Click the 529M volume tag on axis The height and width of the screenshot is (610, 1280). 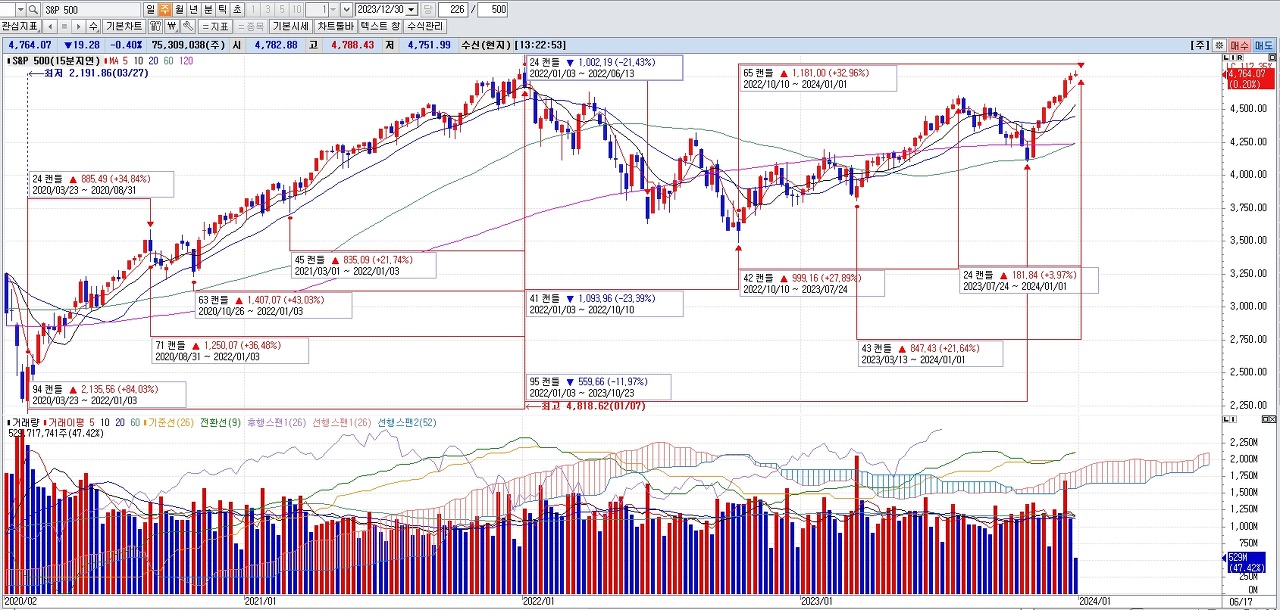(1248, 563)
